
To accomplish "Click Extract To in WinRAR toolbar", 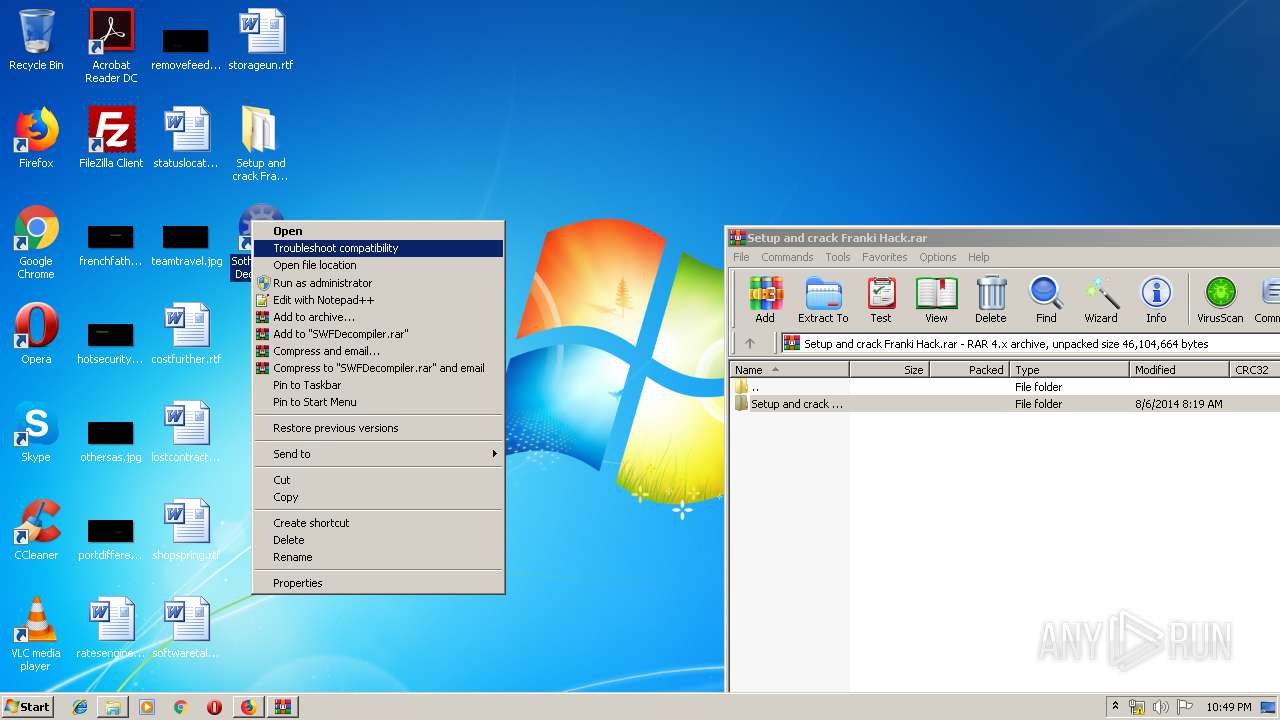I will (x=823, y=300).
